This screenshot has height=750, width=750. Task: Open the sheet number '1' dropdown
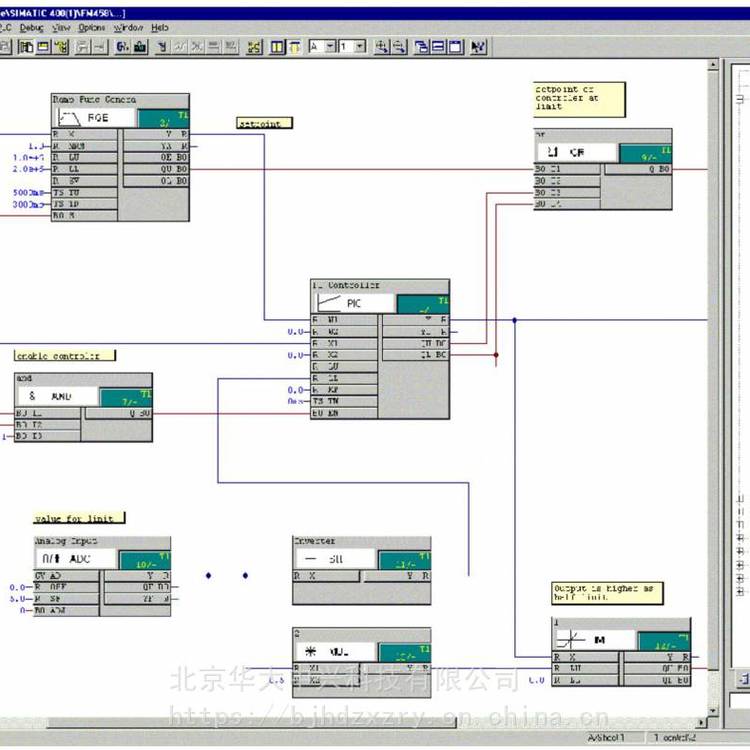tap(360, 46)
